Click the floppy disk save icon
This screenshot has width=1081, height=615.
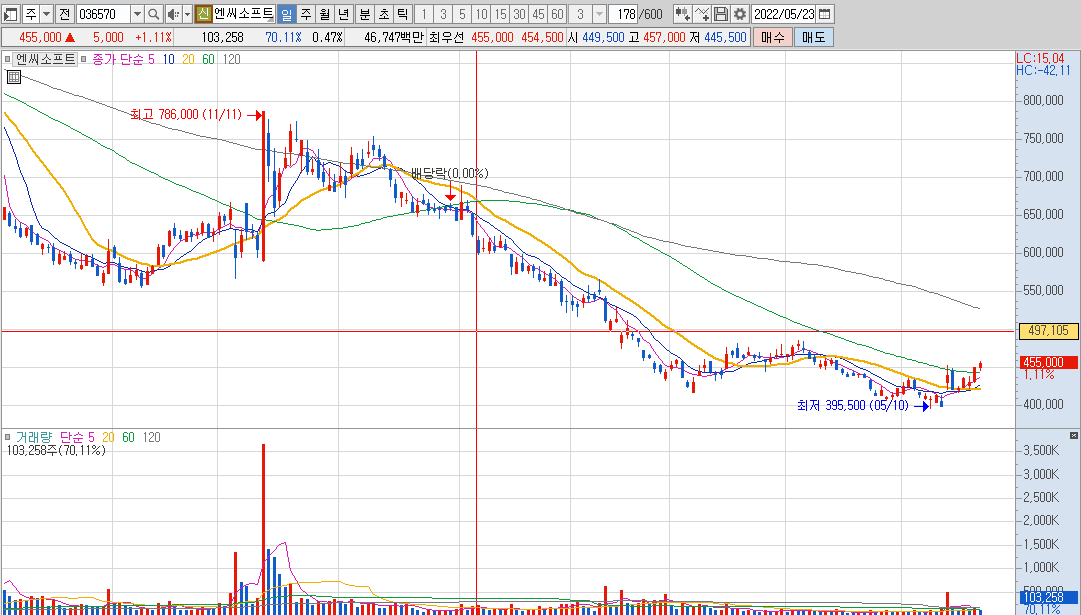click(721, 14)
